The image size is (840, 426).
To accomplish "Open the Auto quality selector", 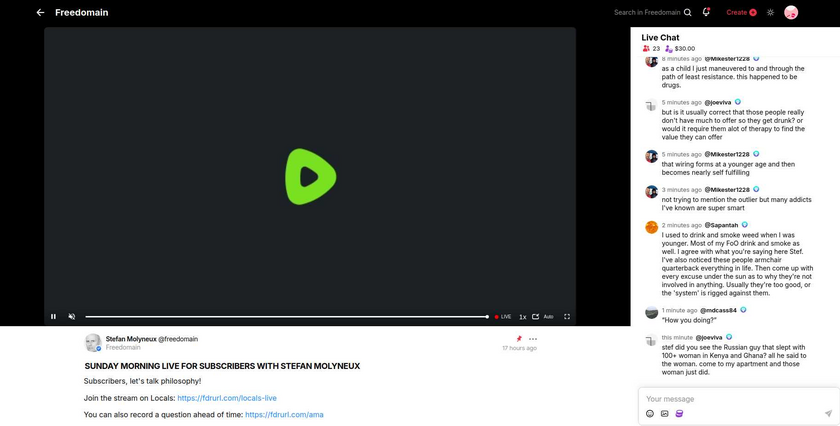I will 548,316.
